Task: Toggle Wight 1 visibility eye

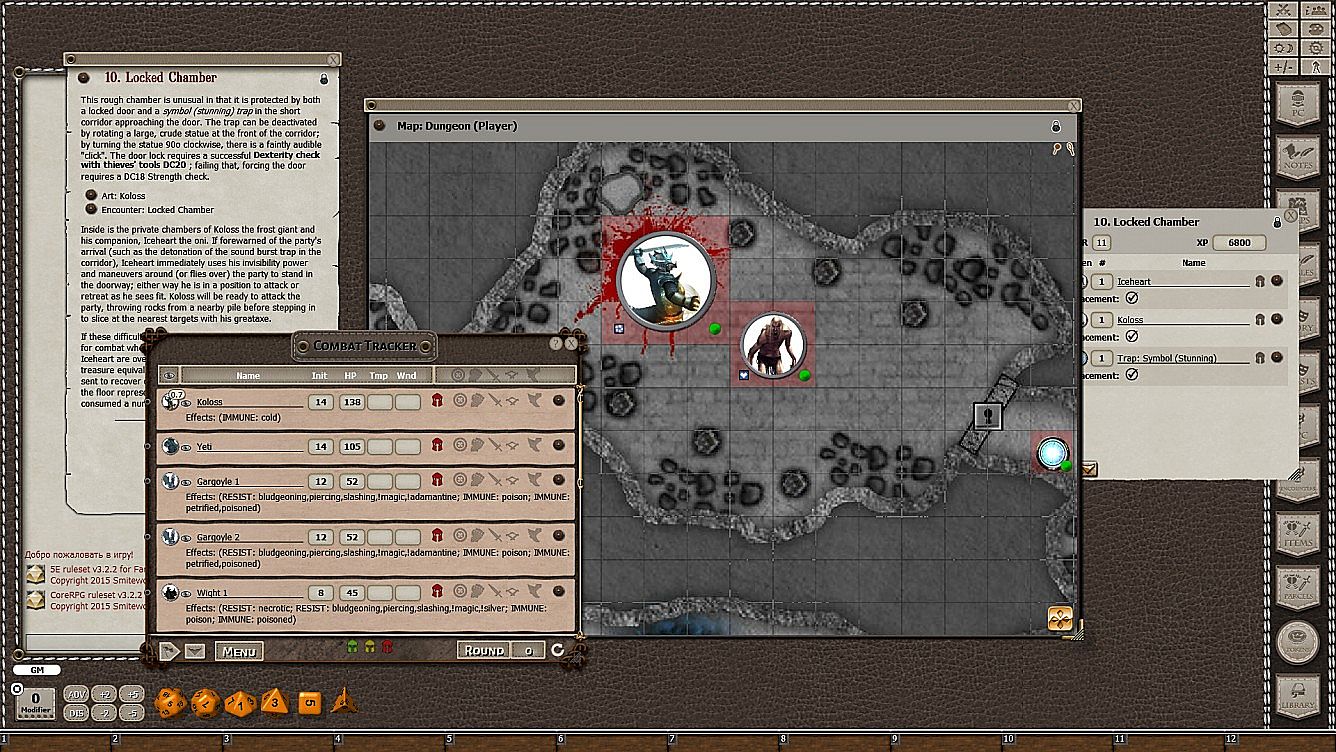Action: [186, 595]
